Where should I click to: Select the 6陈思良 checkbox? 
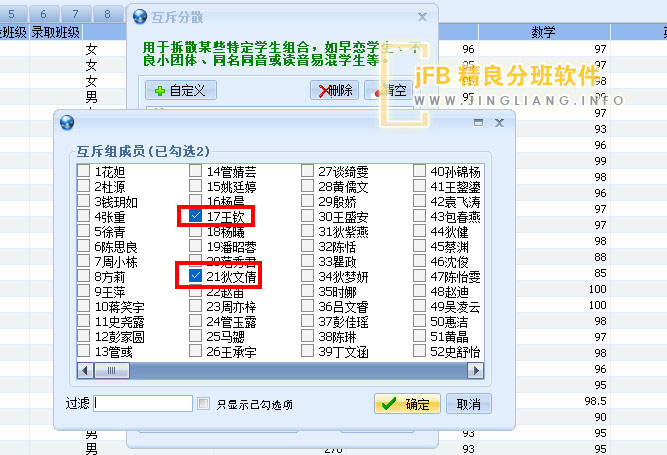click(x=83, y=246)
